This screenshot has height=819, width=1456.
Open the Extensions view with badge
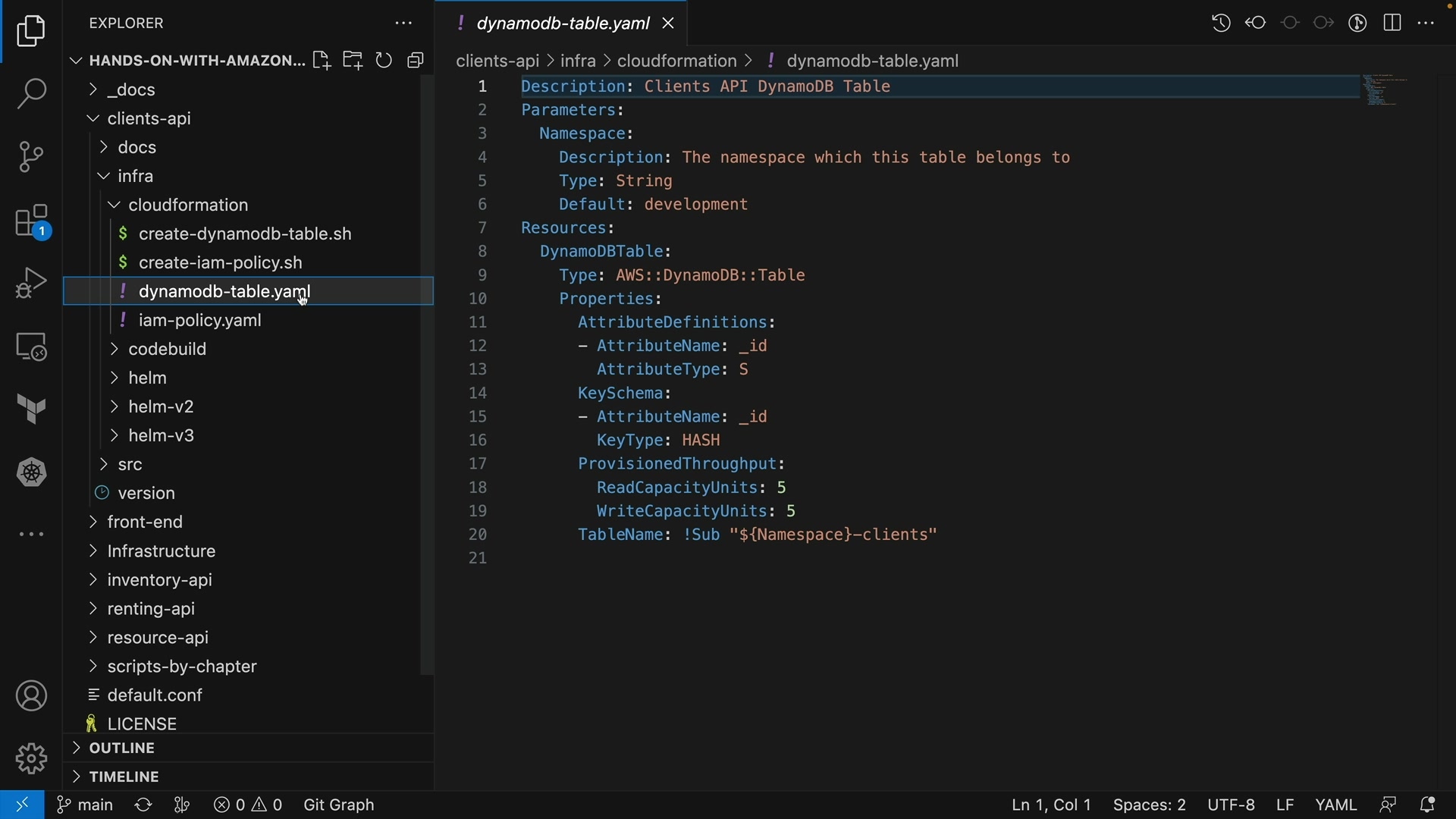click(31, 222)
